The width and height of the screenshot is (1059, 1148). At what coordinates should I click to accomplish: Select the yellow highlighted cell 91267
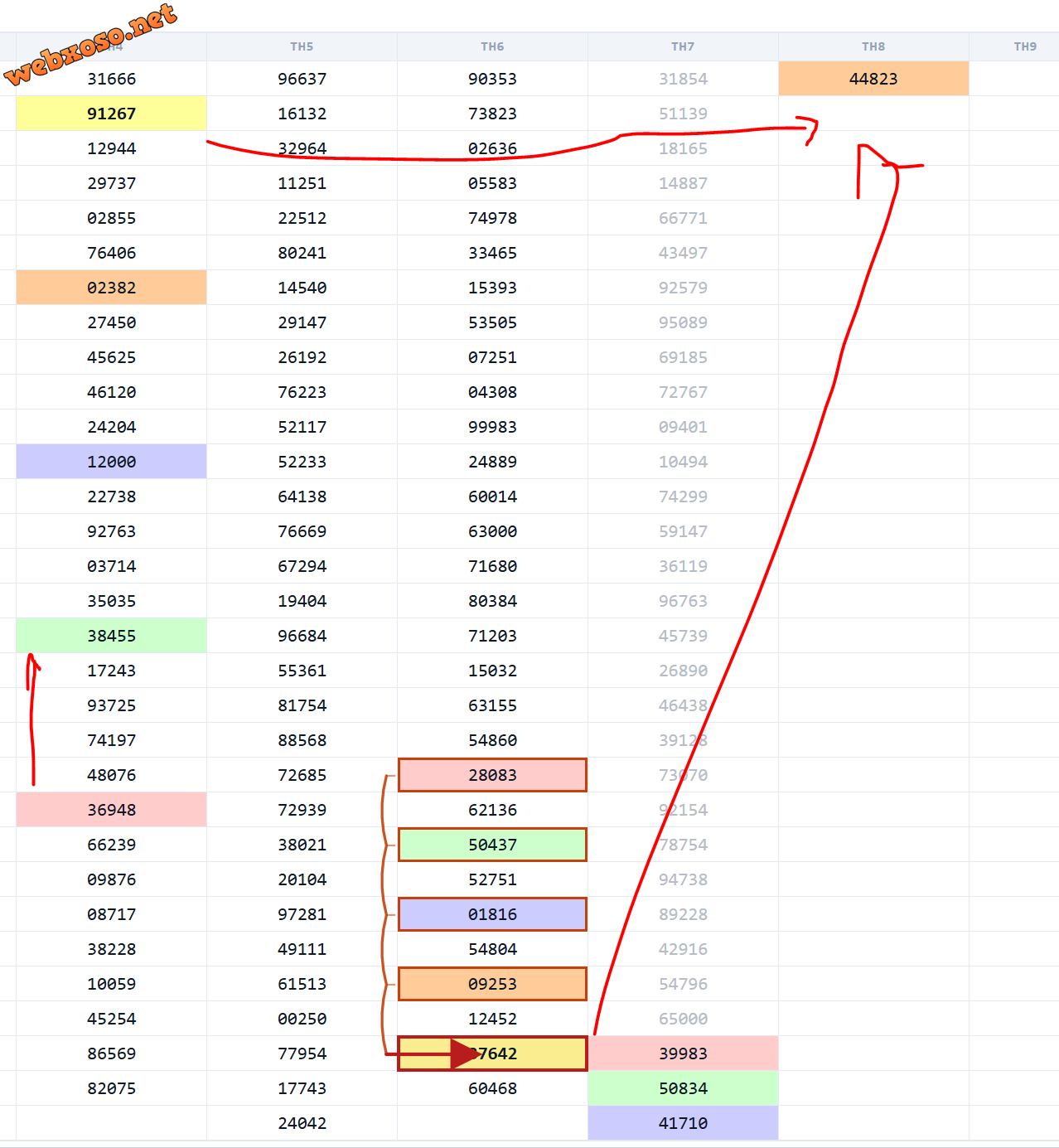pyautogui.click(x=111, y=114)
